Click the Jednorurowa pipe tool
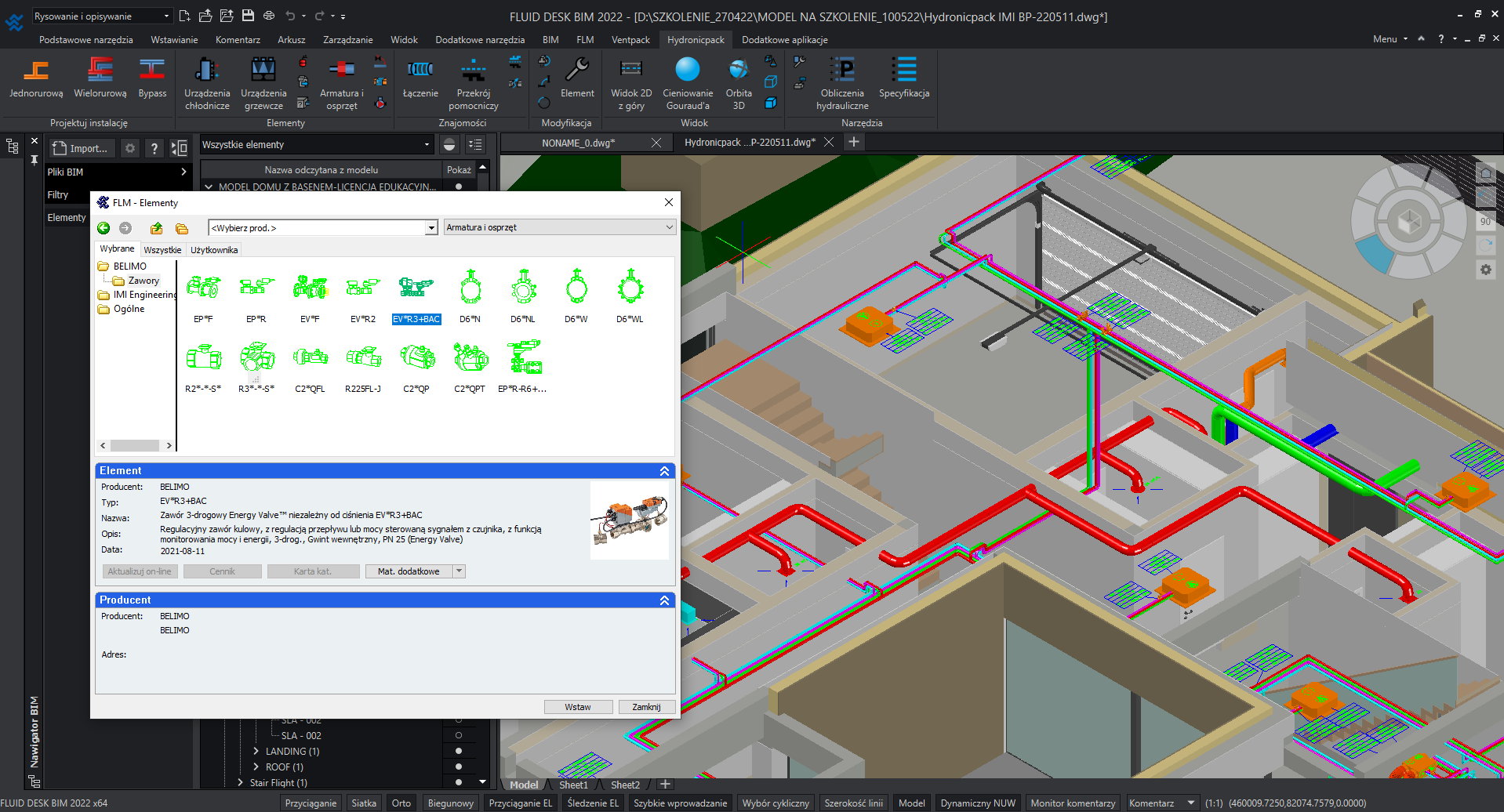The width and height of the screenshot is (1504, 812). pyautogui.click(x=35, y=78)
